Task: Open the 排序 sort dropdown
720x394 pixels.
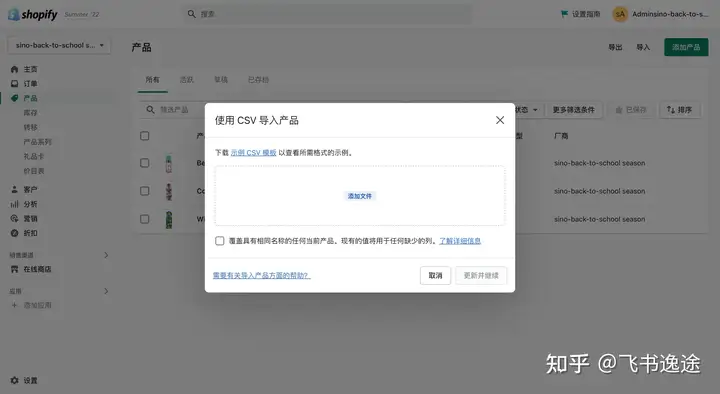Action: tap(680, 110)
